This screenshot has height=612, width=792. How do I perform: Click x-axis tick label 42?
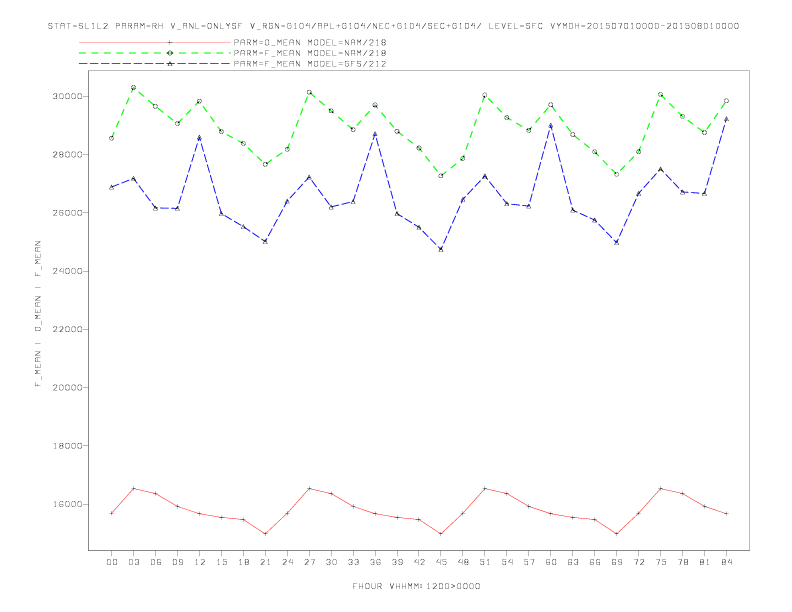click(x=419, y=562)
